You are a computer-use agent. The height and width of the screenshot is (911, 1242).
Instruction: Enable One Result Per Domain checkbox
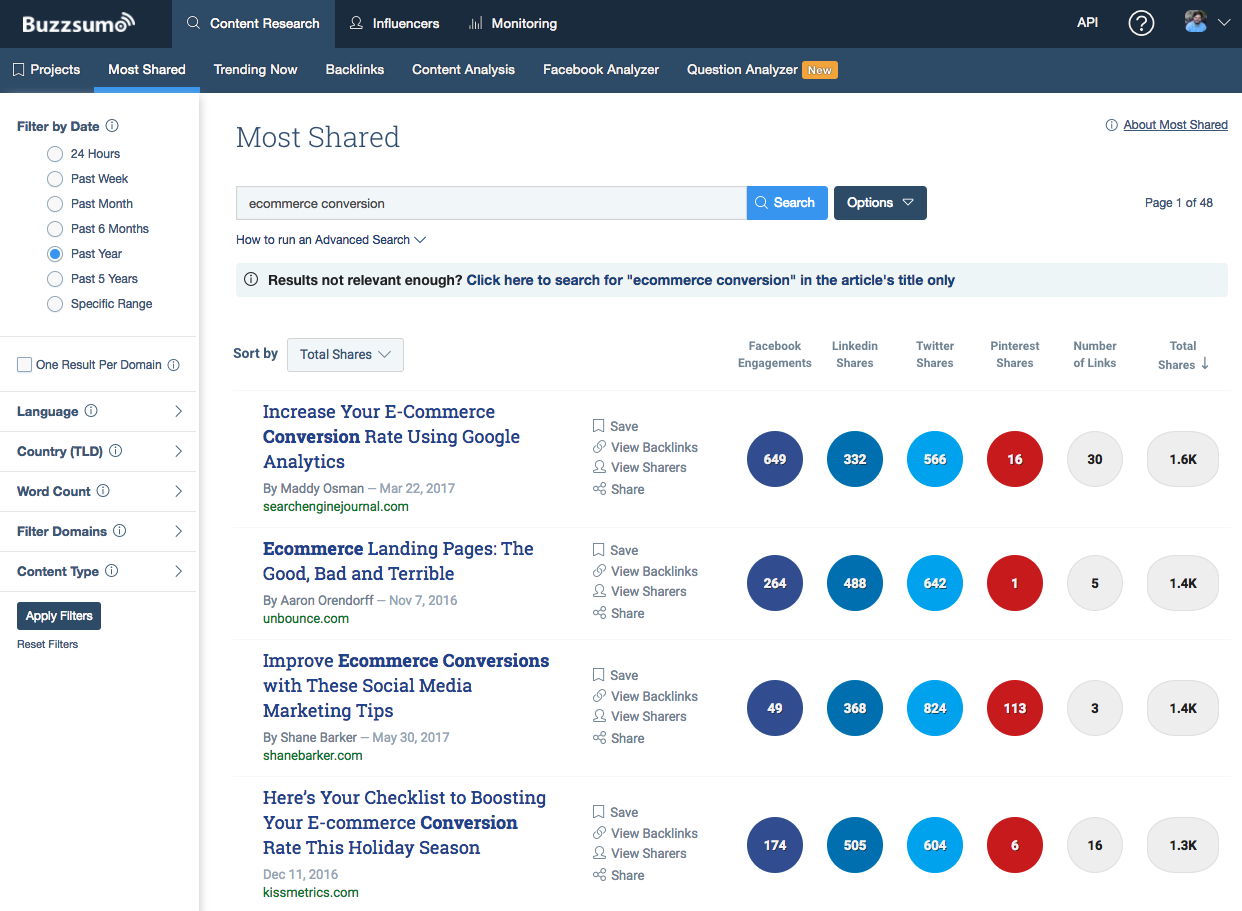(24, 365)
